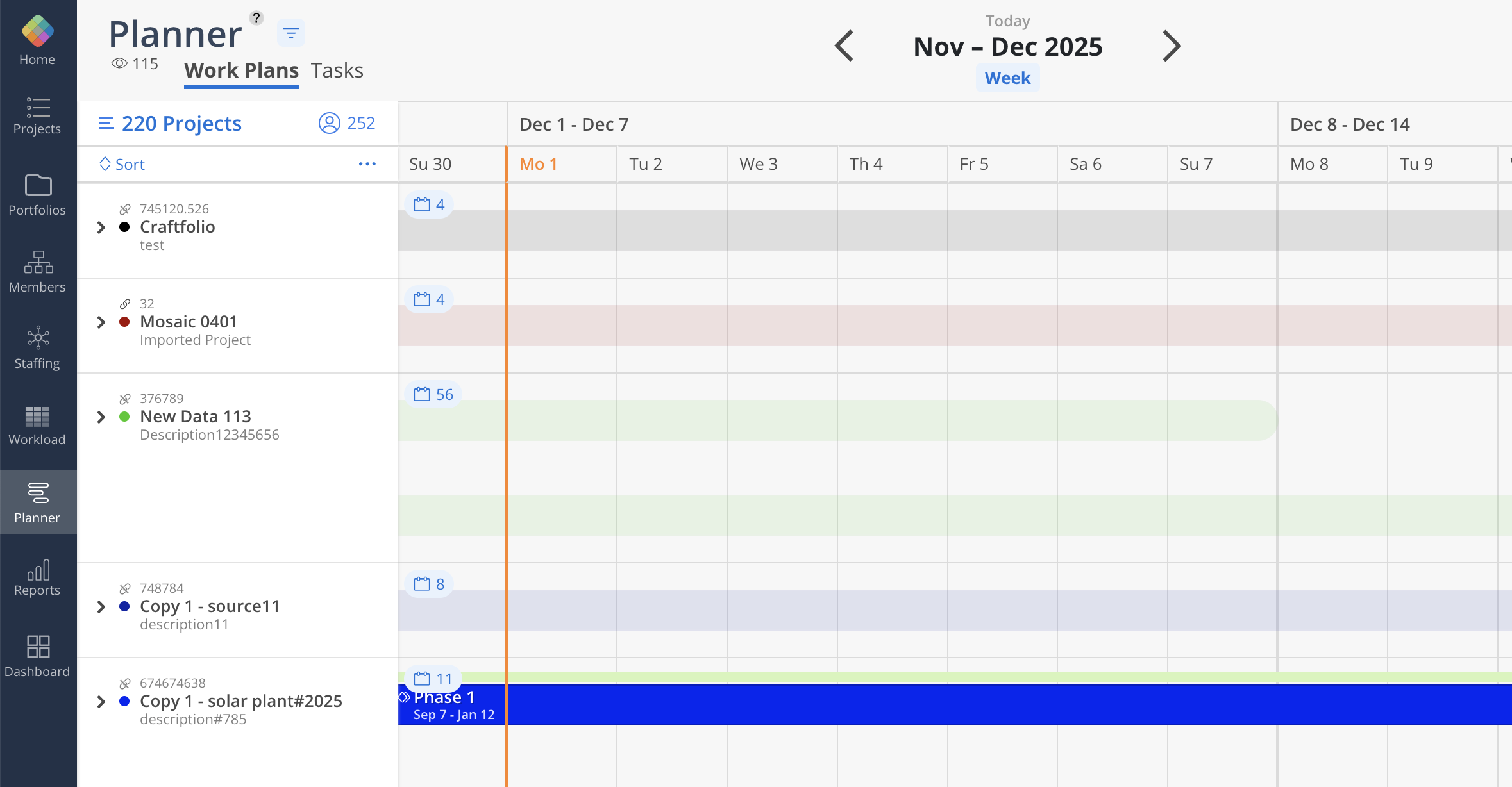Click the 115 views eye icon
Image resolution: width=1512 pixels, height=787 pixels.
click(119, 63)
